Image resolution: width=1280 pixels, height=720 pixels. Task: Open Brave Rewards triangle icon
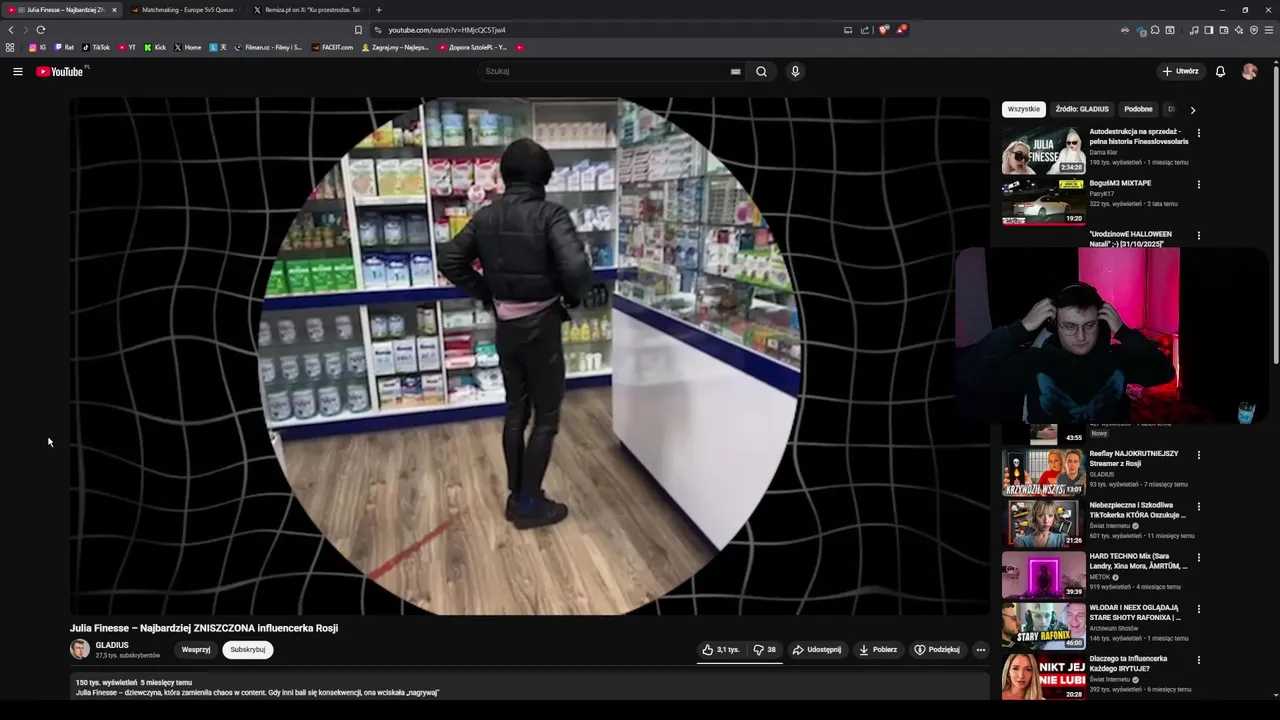point(901,30)
